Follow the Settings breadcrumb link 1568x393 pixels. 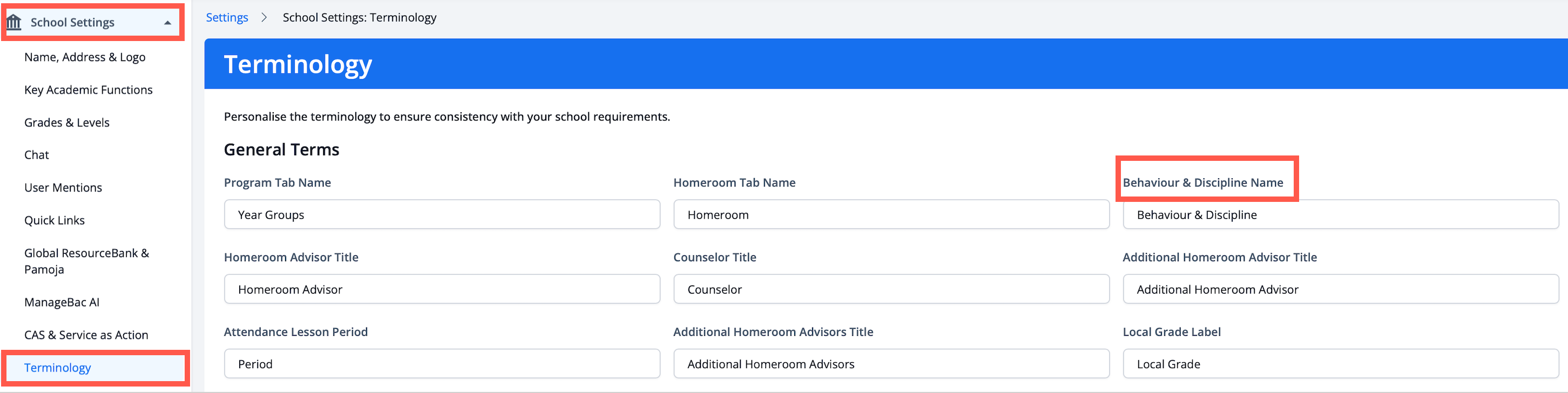point(227,18)
